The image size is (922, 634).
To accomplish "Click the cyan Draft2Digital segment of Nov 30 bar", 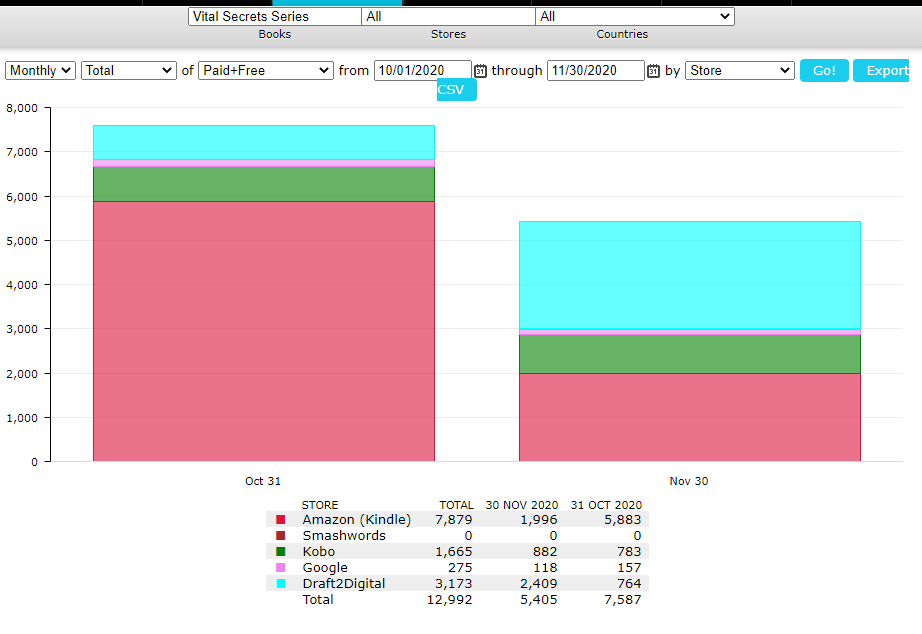I will click(x=689, y=275).
